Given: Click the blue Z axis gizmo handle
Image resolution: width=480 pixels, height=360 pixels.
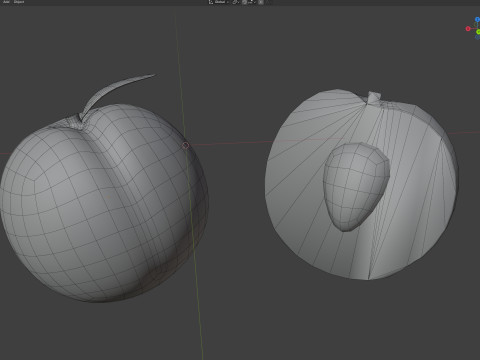Looking at the screenshot, I should tap(477, 20).
